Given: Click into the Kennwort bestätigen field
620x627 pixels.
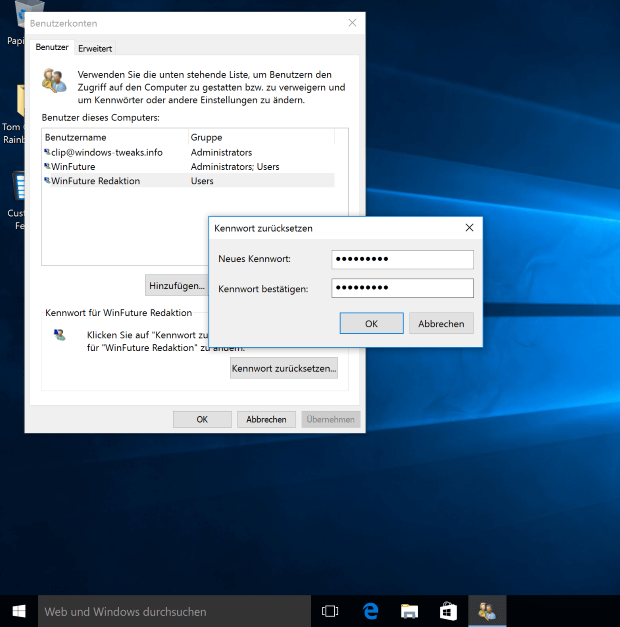Looking at the screenshot, I should pyautogui.click(x=402, y=288).
